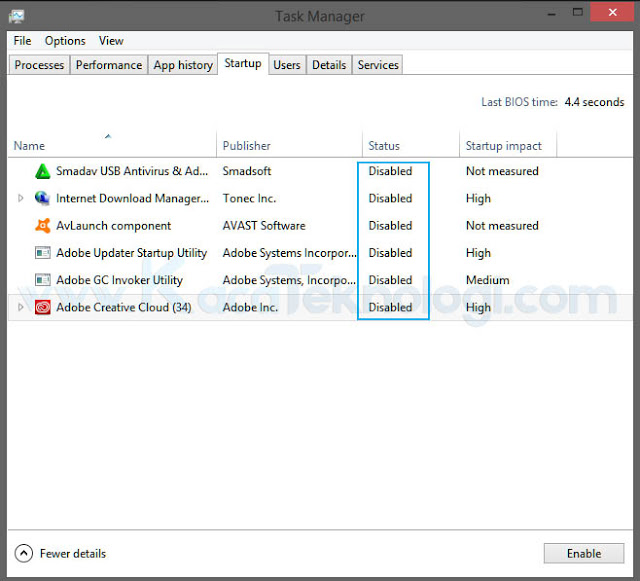
Task: Click Disabled status in the AvLaunch row
Action: (x=390, y=226)
